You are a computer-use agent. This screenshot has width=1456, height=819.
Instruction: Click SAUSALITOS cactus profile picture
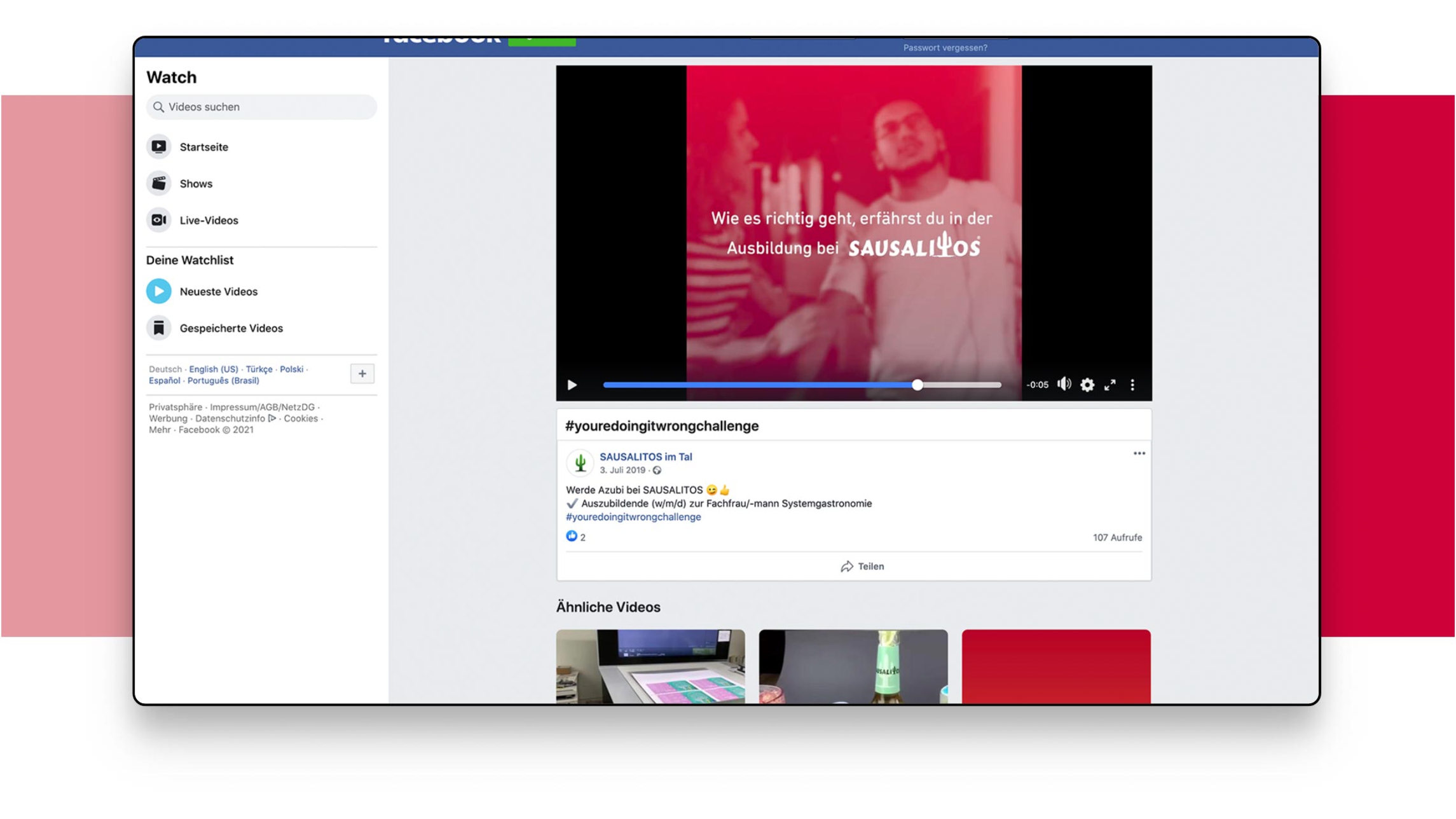click(x=580, y=463)
